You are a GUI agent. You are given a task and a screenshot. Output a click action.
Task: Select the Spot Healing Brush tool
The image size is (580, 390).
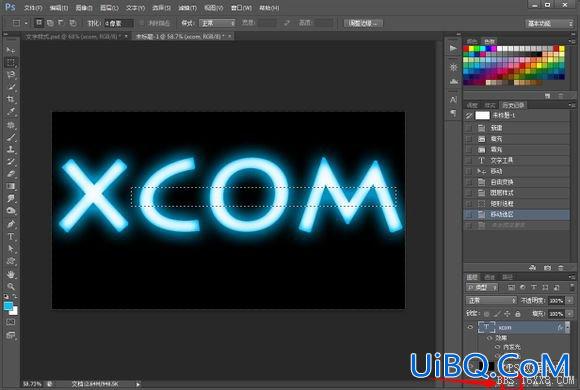click(x=11, y=125)
